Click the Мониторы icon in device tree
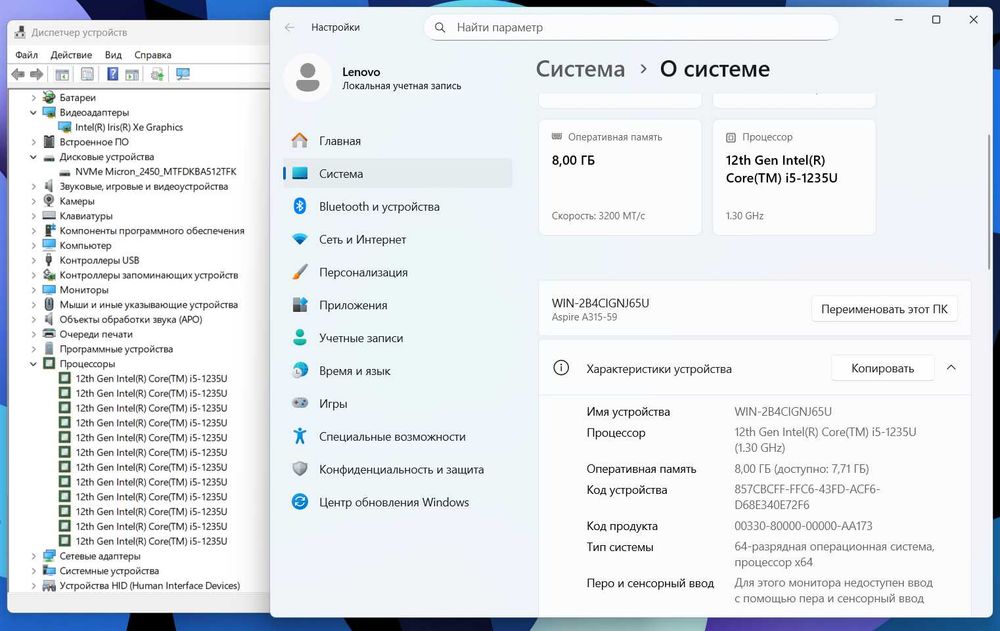This screenshot has width=1000, height=631. tap(49, 290)
